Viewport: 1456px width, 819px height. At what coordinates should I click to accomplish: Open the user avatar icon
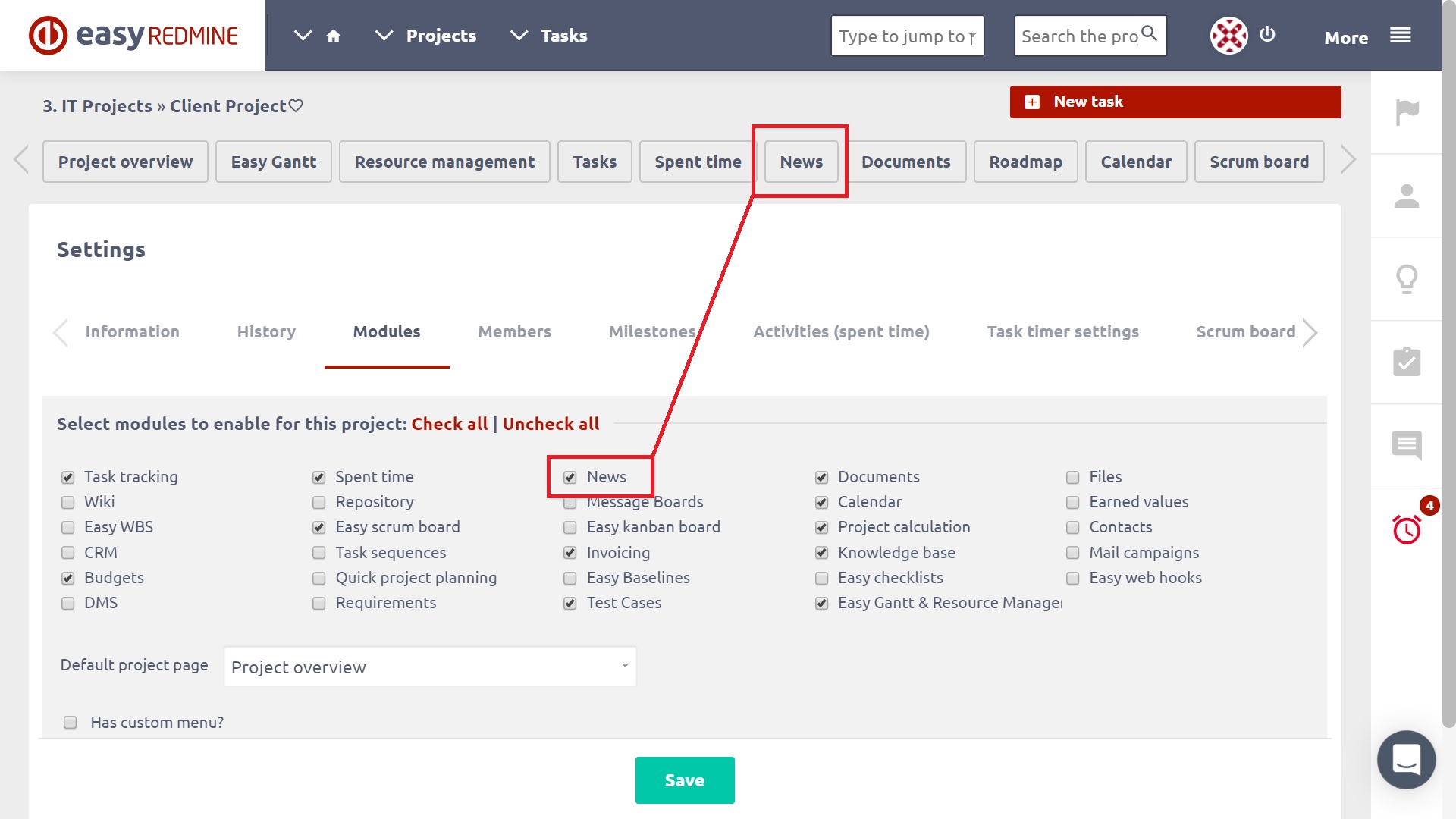[1228, 36]
